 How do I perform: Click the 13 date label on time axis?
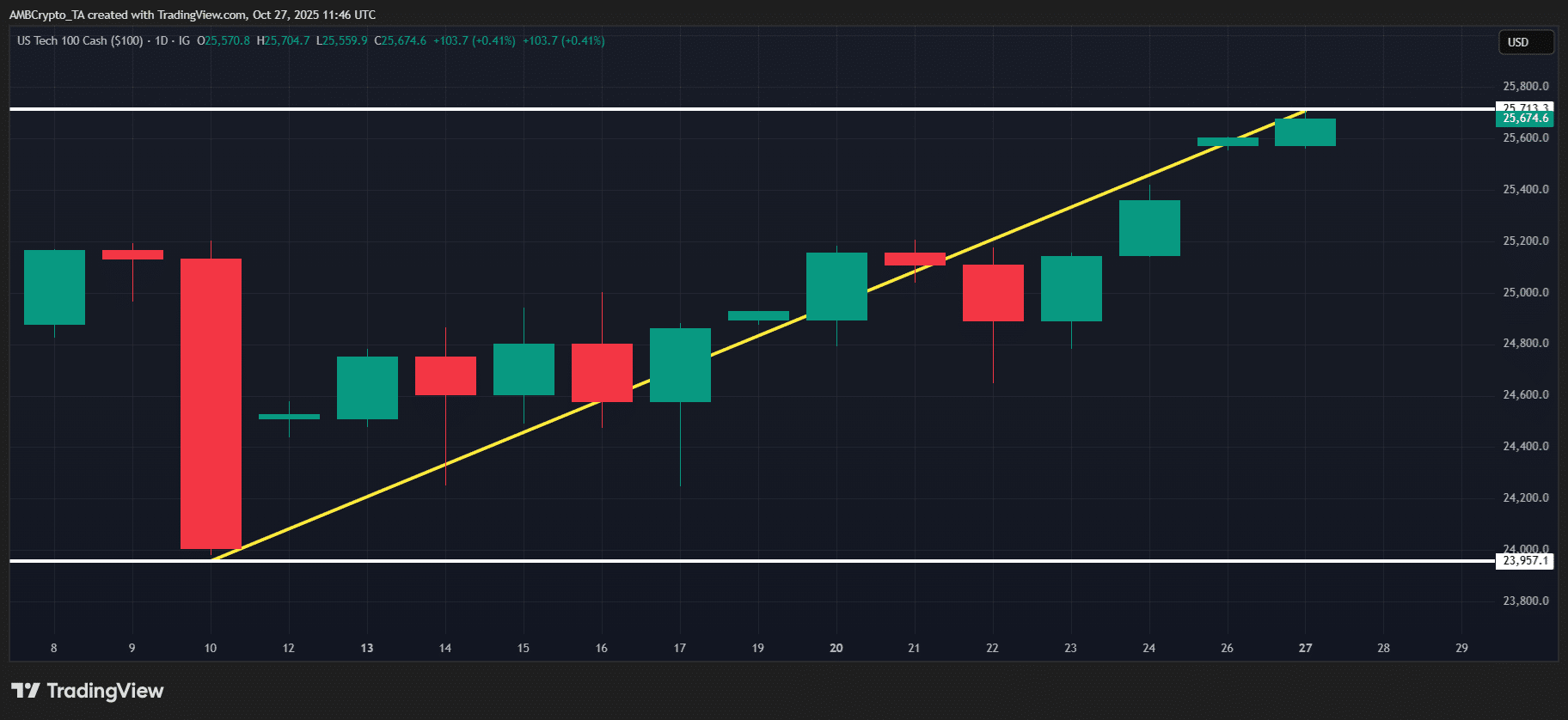click(x=367, y=648)
